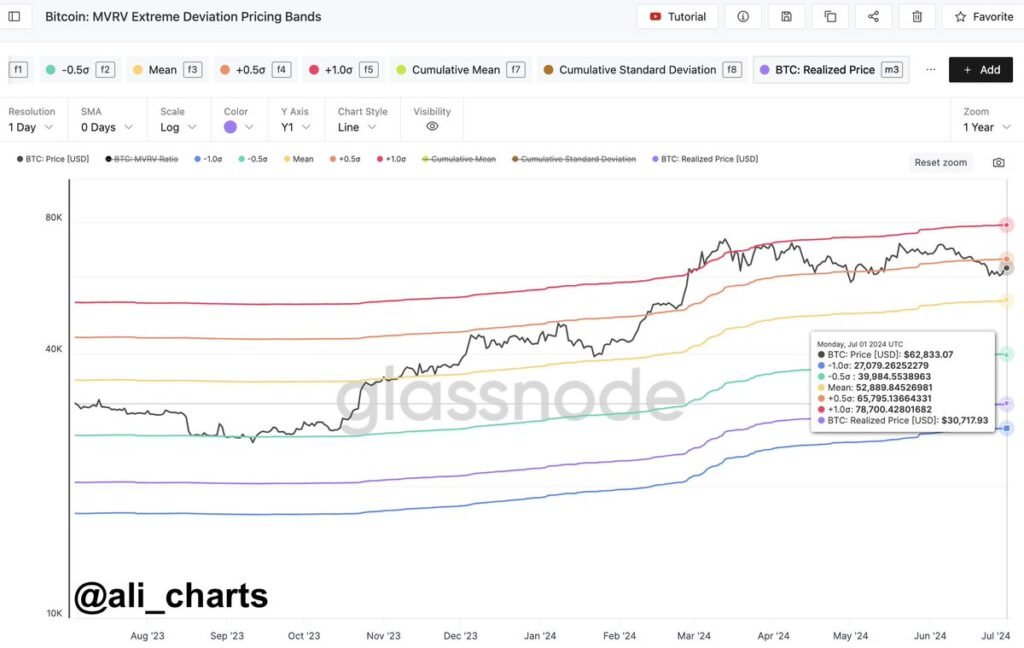Duplicate the chart using the copy icon
Image resolution: width=1024 pixels, height=648 pixels.
point(831,16)
